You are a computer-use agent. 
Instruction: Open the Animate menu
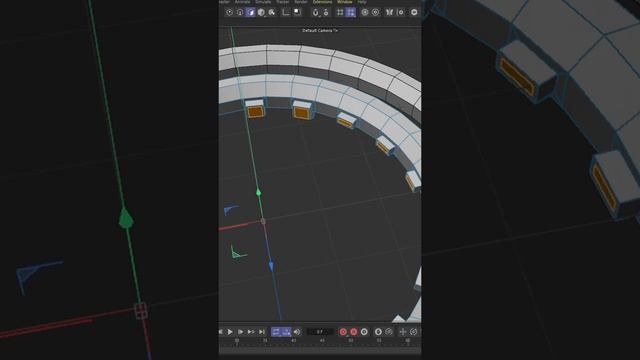tap(242, 2)
